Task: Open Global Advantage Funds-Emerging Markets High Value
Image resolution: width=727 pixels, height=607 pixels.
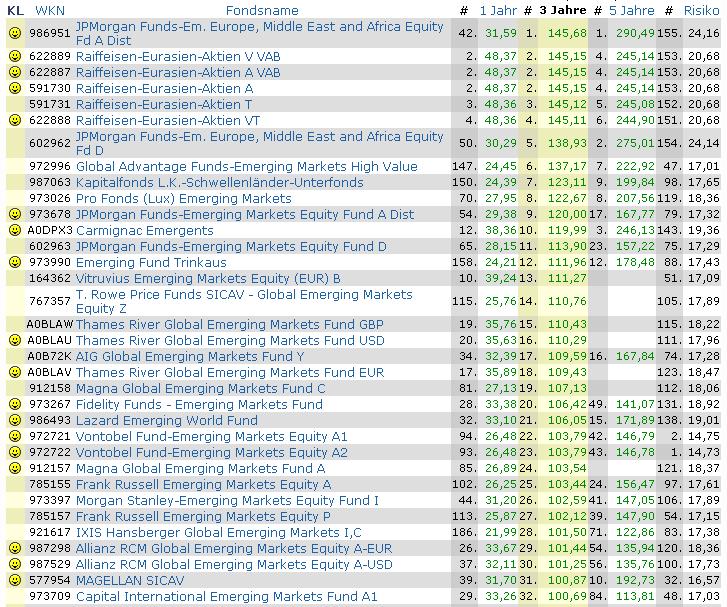Action: click(x=247, y=166)
